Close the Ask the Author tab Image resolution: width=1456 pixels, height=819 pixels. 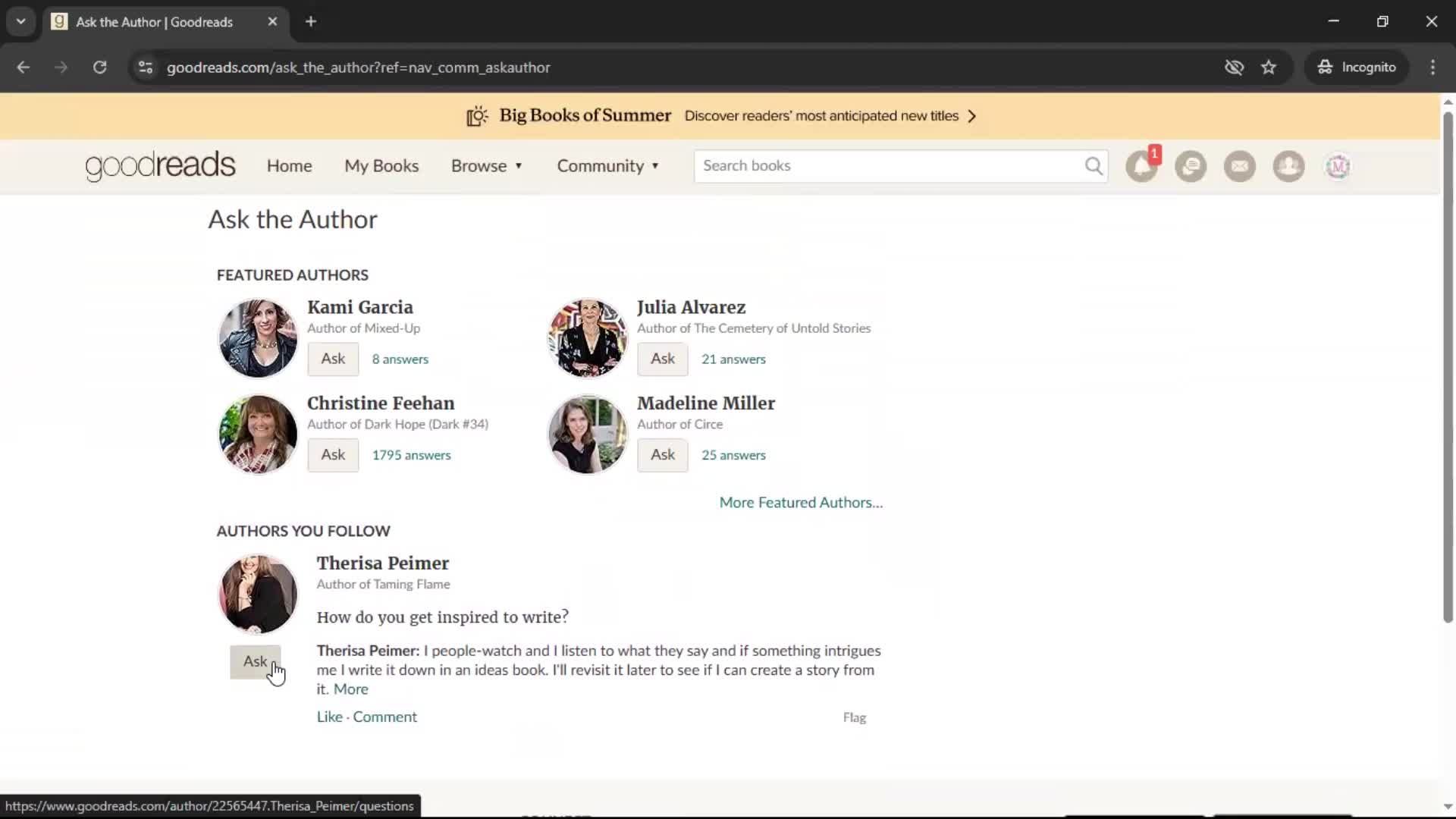[272, 21]
